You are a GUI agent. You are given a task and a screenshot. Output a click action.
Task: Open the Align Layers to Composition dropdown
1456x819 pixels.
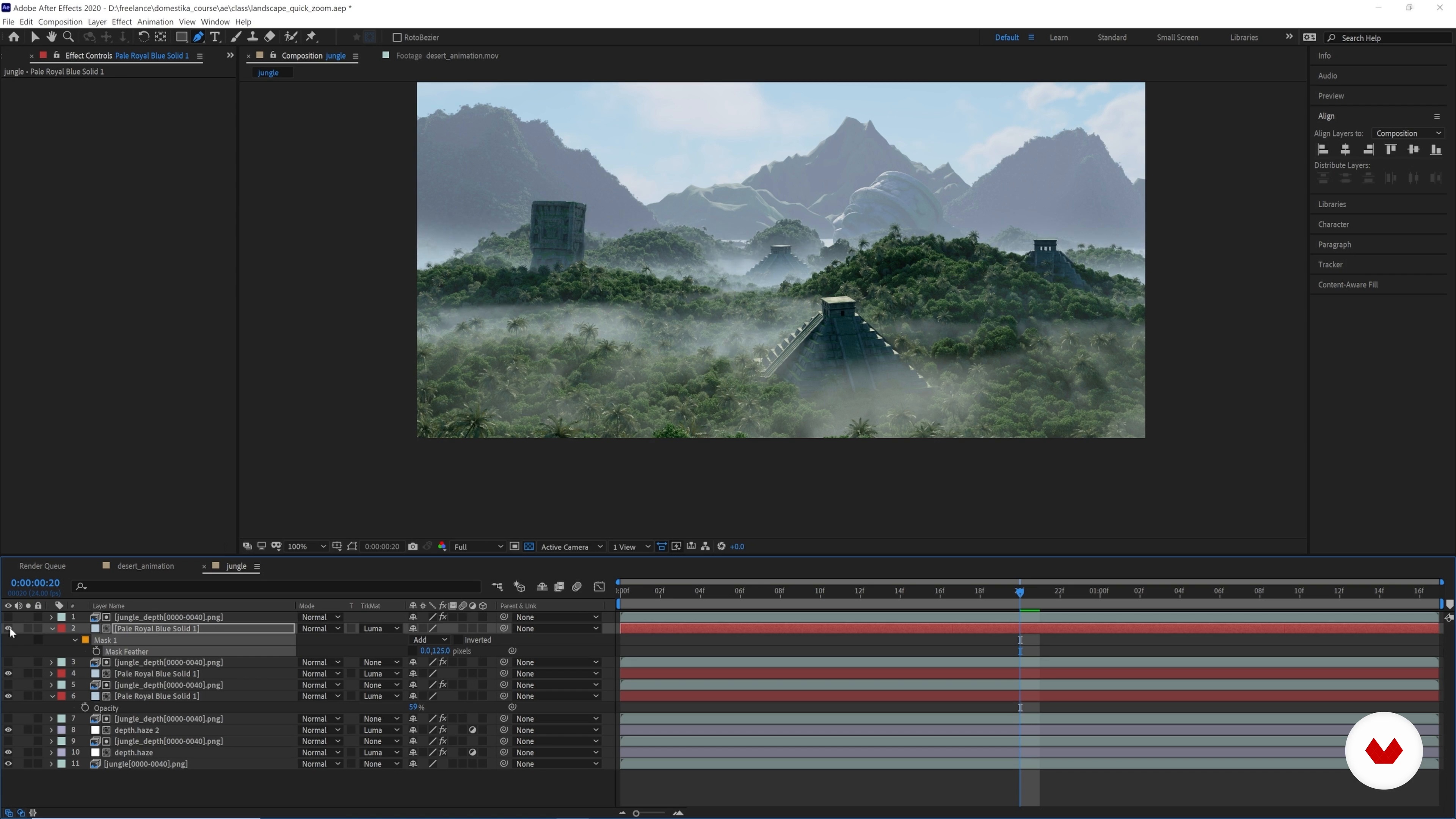point(1408,133)
